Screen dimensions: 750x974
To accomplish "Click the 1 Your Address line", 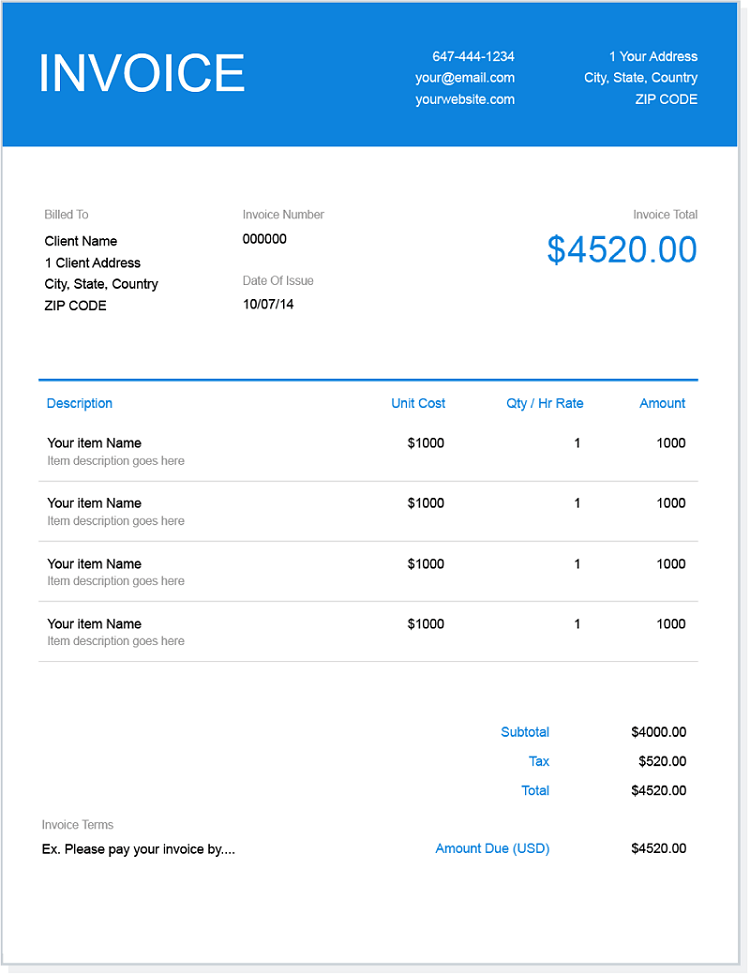I will (653, 57).
